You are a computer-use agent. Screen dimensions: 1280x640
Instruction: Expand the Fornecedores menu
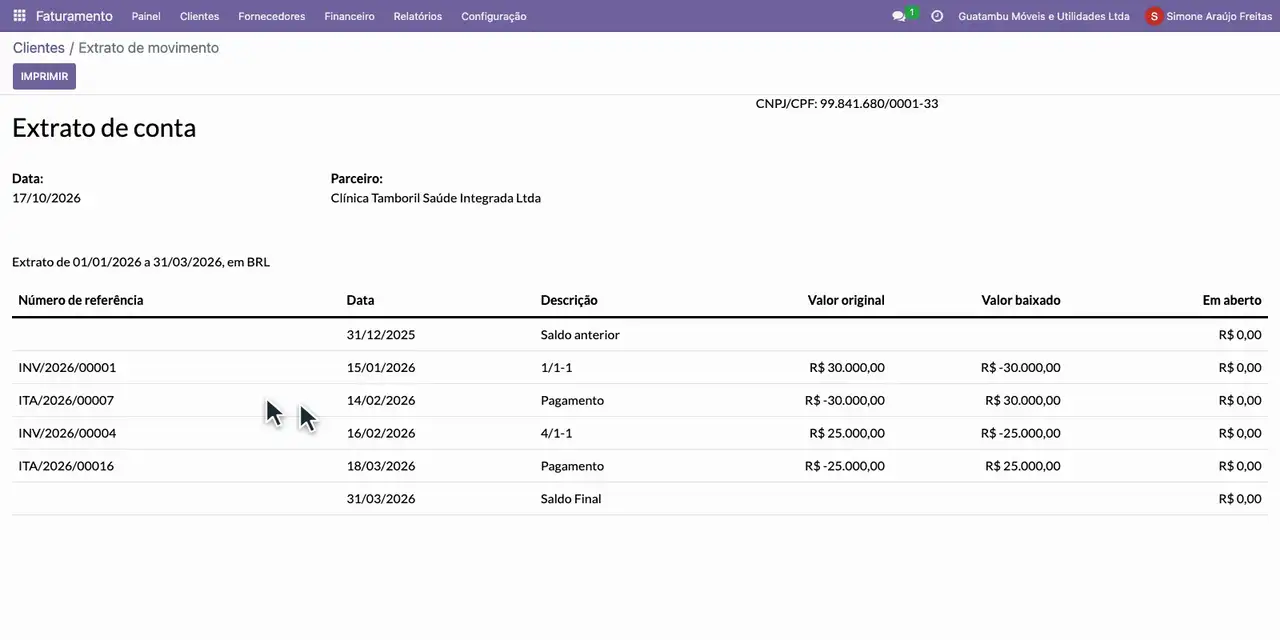coord(272,16)
